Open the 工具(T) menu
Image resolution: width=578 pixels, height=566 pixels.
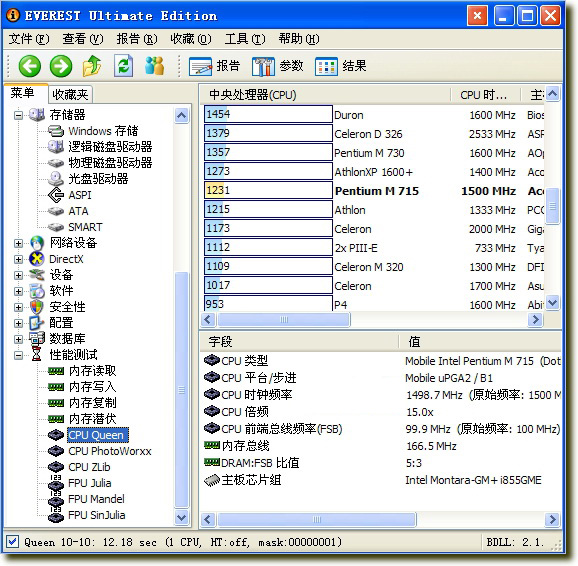245,39
